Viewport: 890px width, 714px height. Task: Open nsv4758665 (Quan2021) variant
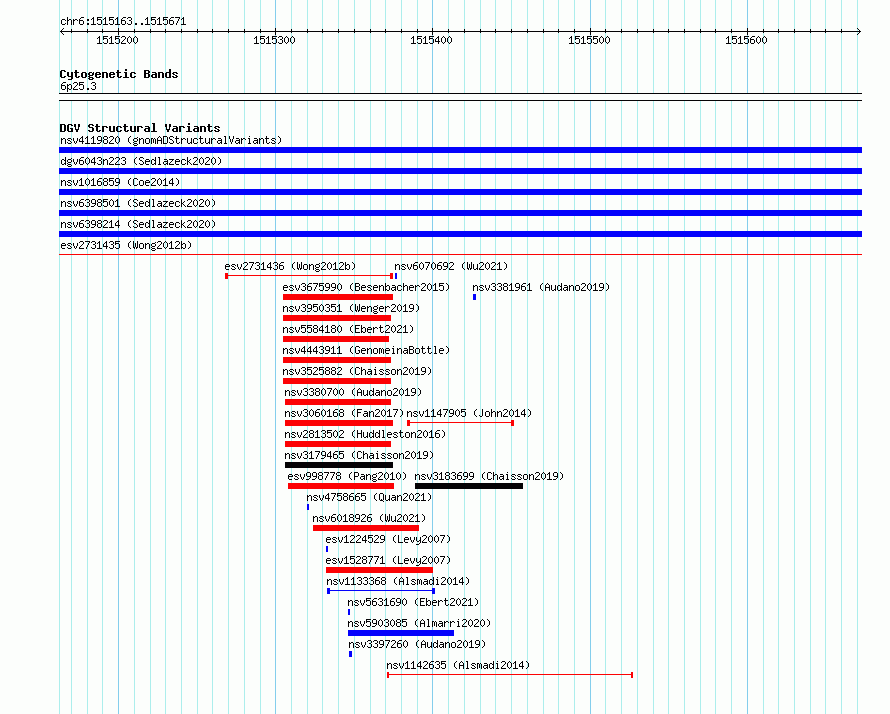click(369, 497)
